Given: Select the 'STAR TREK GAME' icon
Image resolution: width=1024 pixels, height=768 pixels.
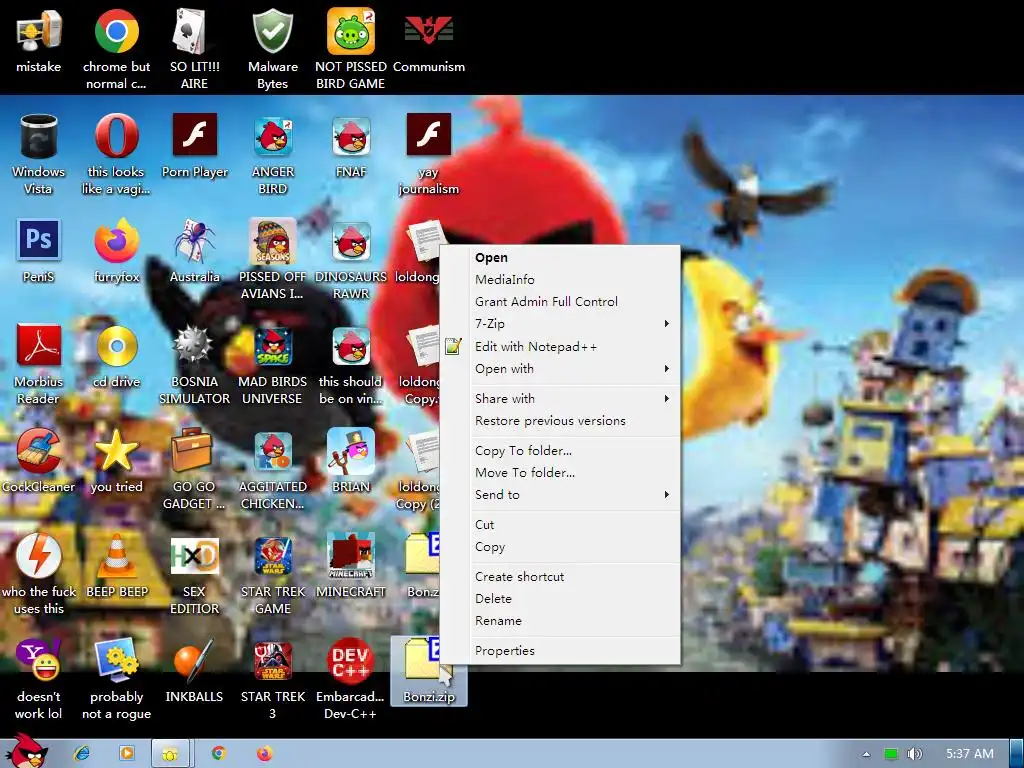Looking at the screenshot, I should pyautogui.click(x=273, y=556).
